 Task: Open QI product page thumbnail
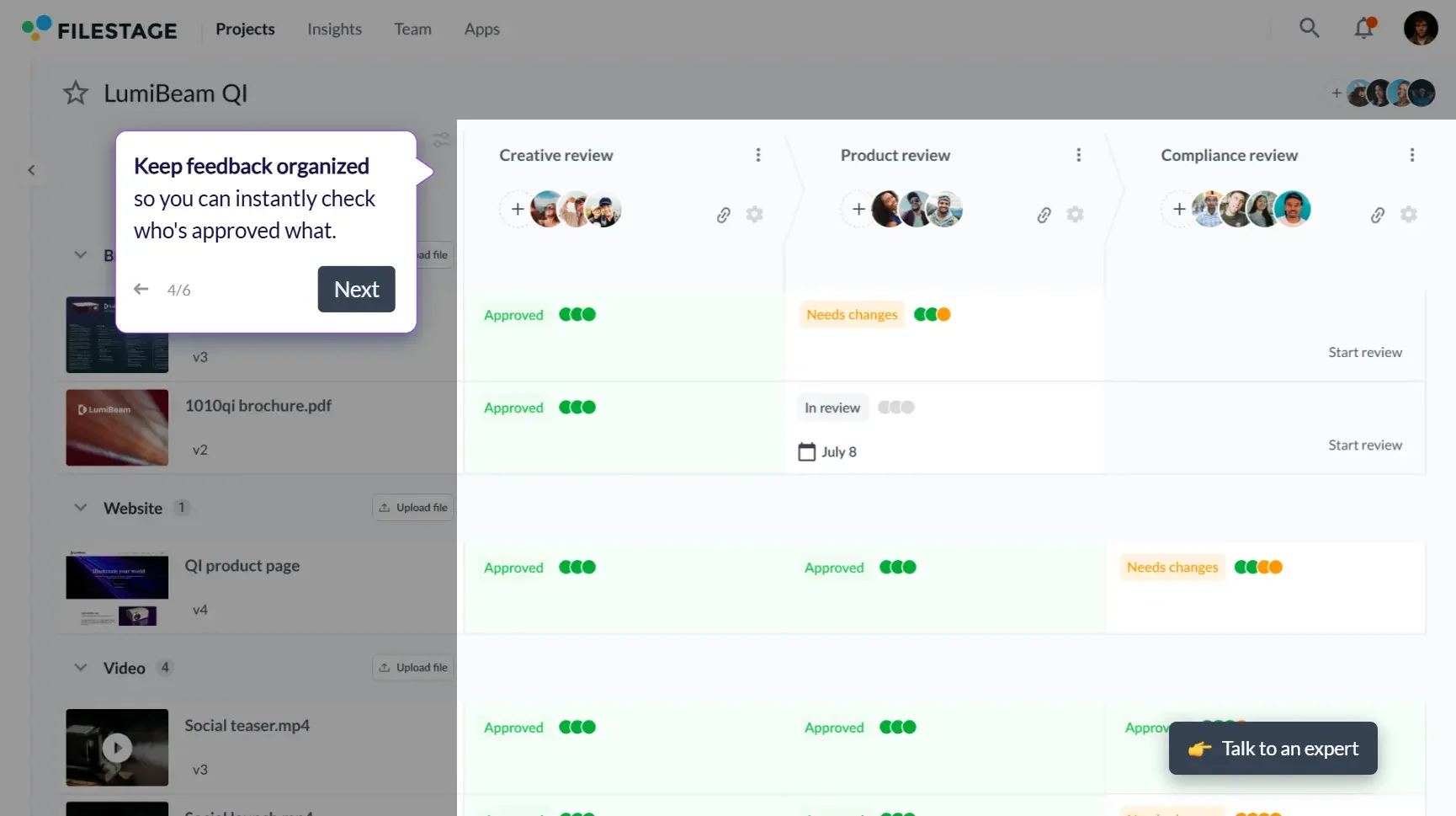(x=117, y=588)
